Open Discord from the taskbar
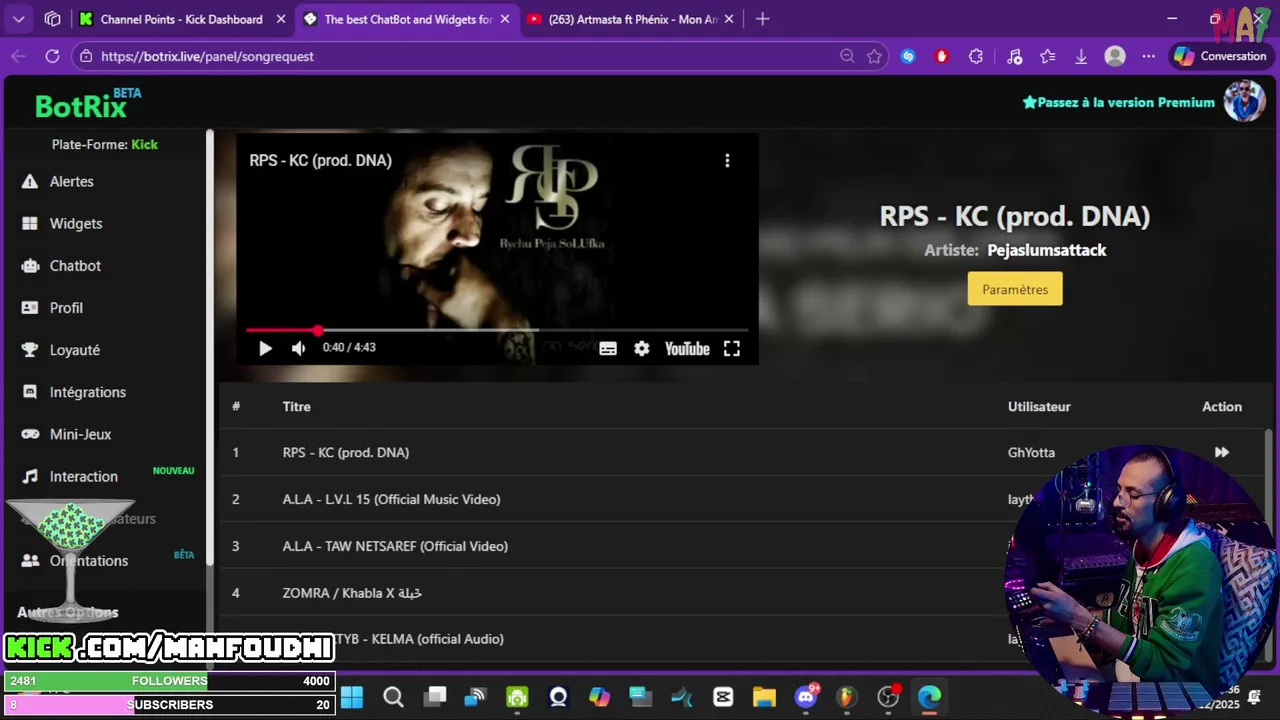Viewport: 1280px width, 720px height. pos(806,697)
